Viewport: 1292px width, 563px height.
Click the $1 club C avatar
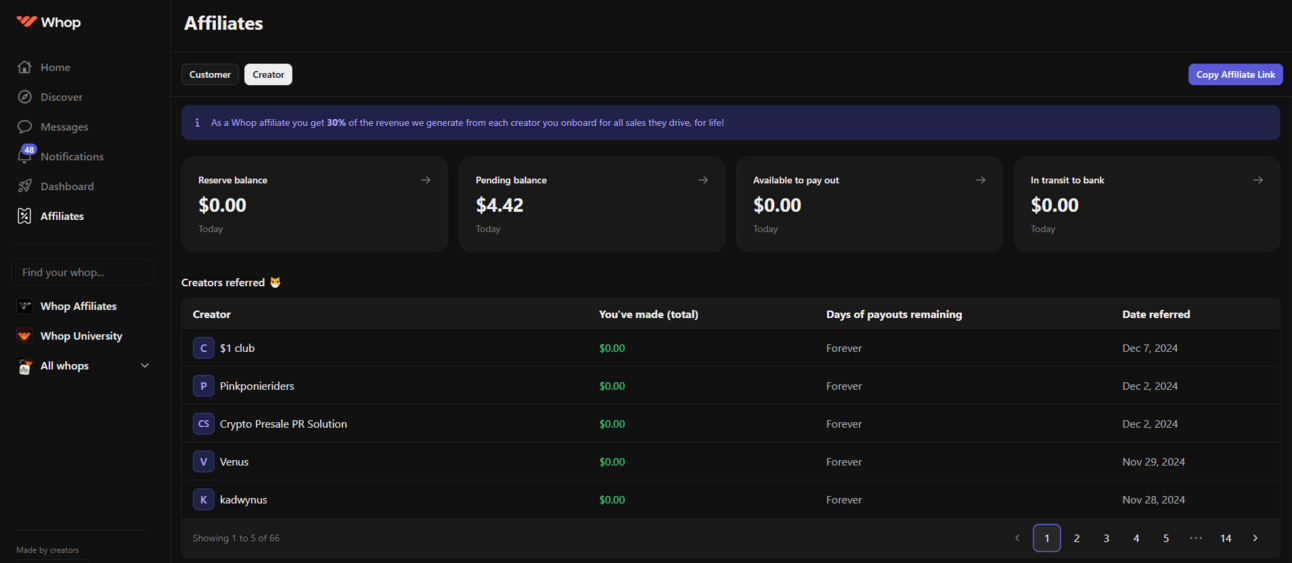(x=204, y=348)
